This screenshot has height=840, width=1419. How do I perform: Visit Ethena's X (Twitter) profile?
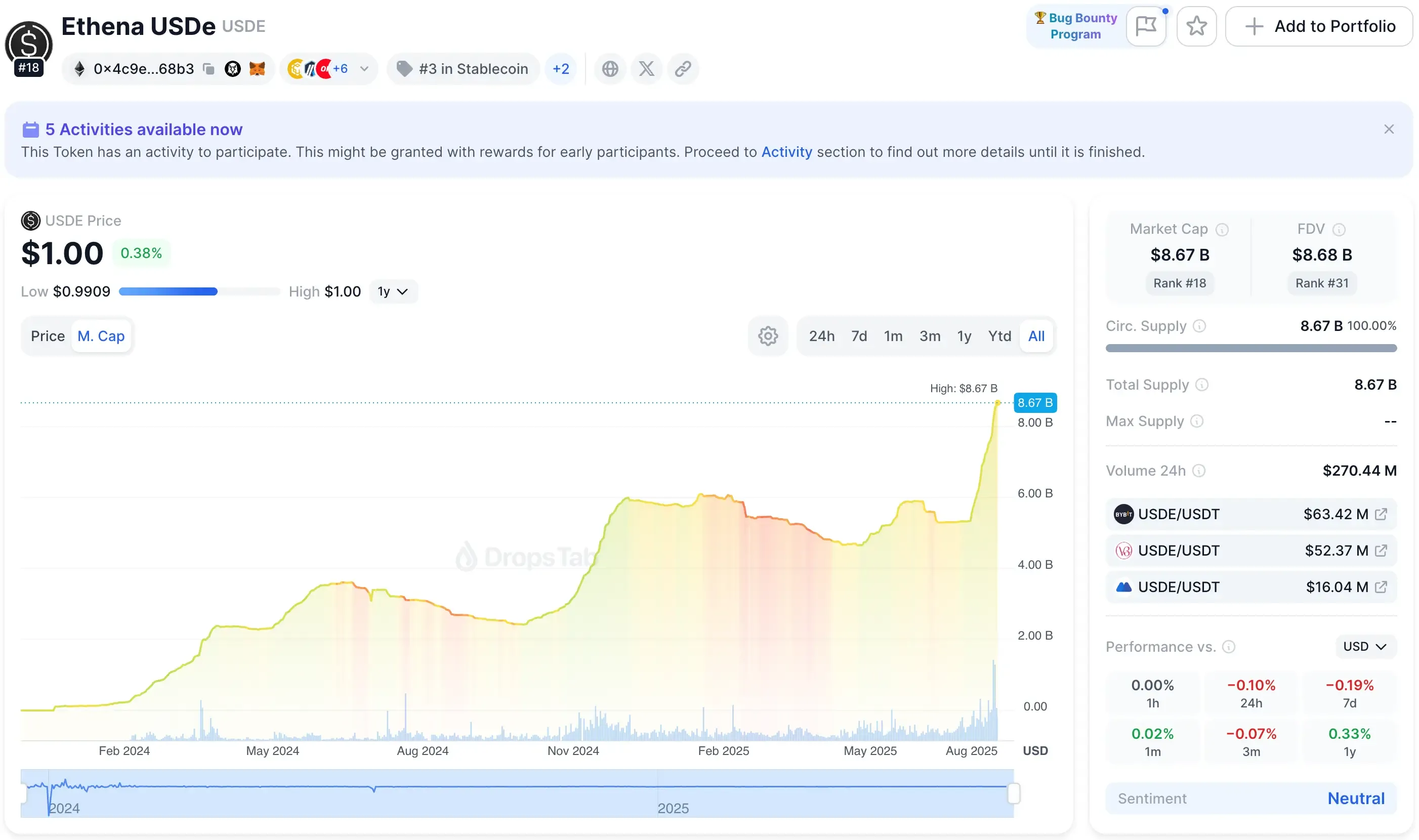646,68
